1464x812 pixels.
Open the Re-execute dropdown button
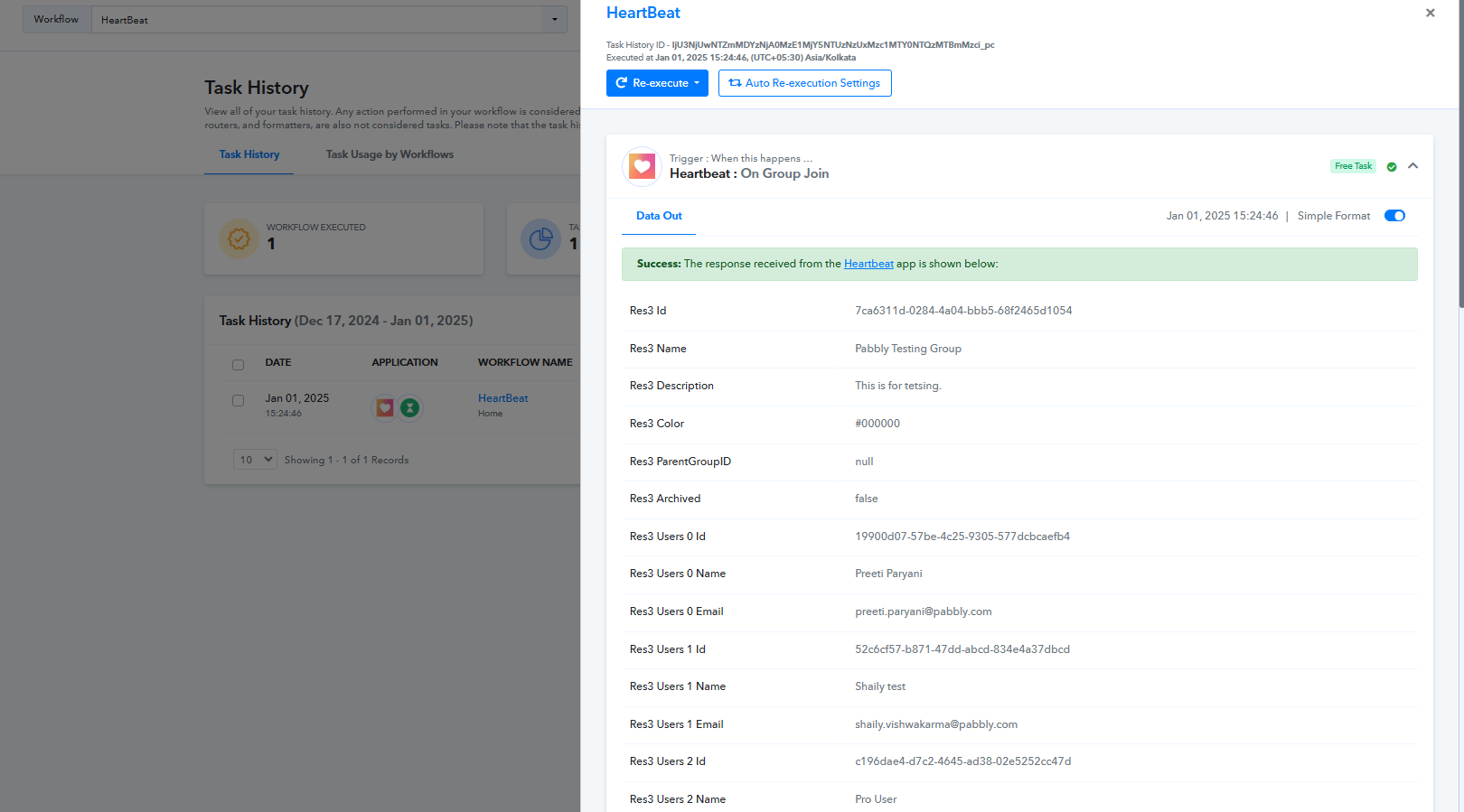(657, 83)
